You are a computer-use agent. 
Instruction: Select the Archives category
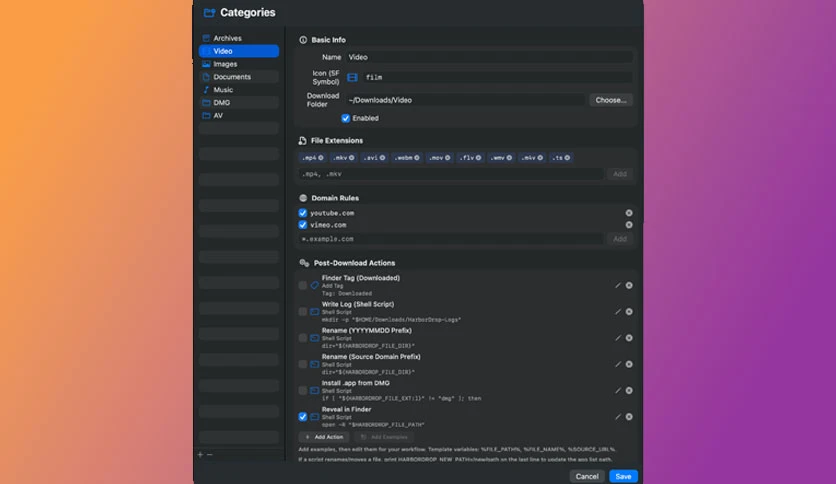[239, 38]
